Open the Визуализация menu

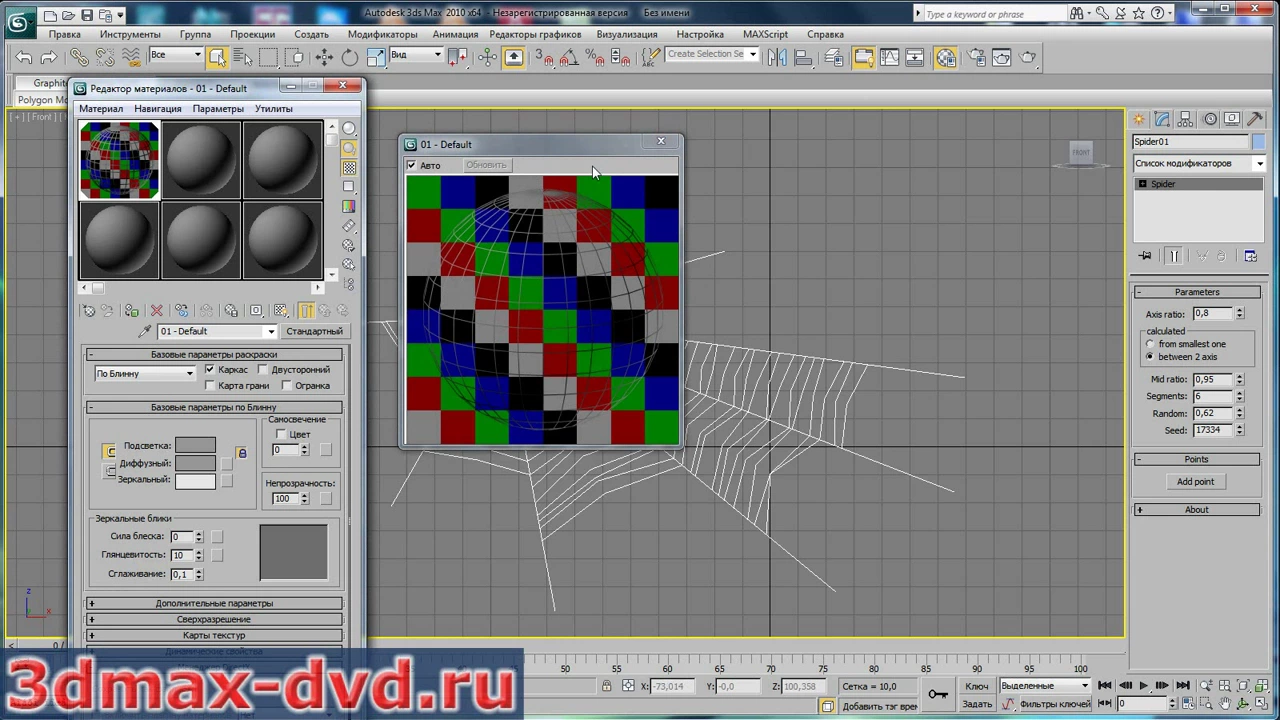coord(627,34)
